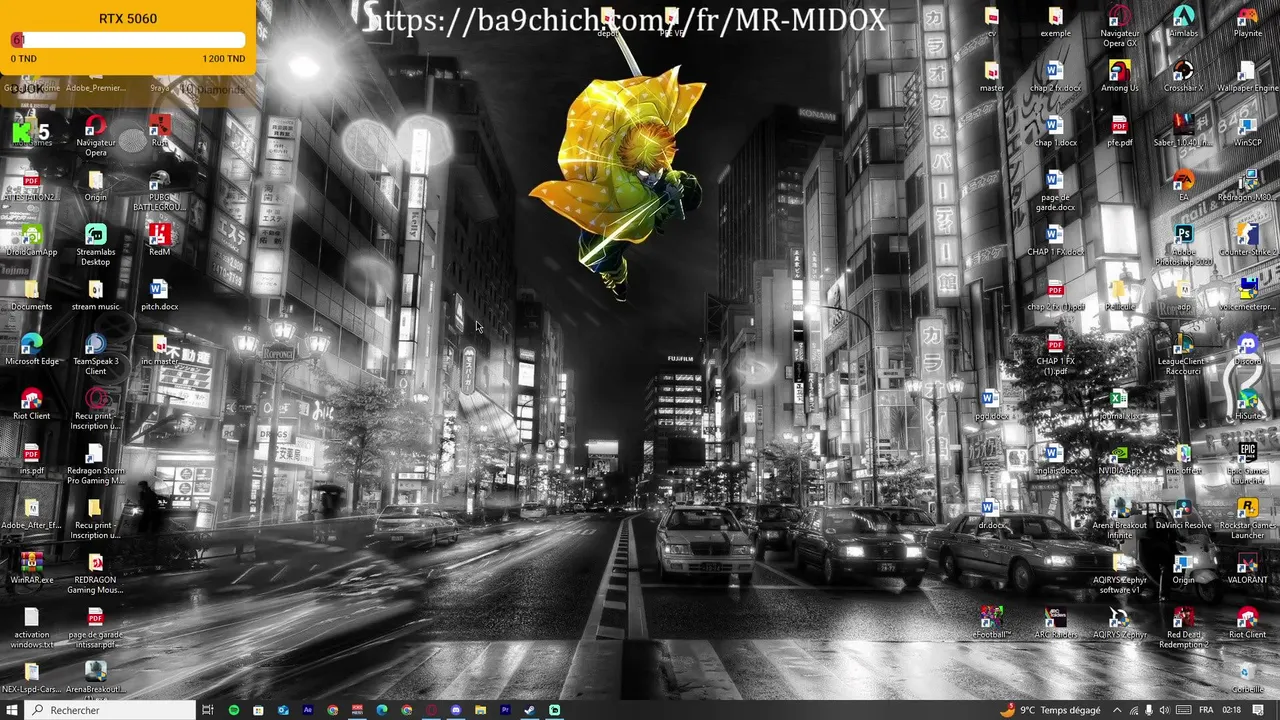Launch Navigateur Opera on the left

click(x=95, y=136)
